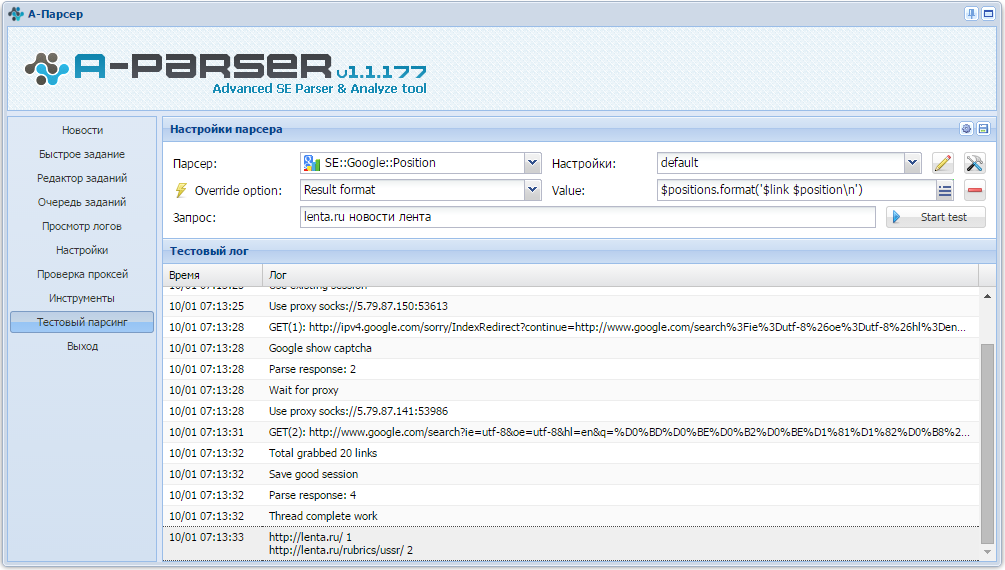Open the tools wrench settings icon
The width and height of the screenshot is (1005, 570).
(974, 163)
